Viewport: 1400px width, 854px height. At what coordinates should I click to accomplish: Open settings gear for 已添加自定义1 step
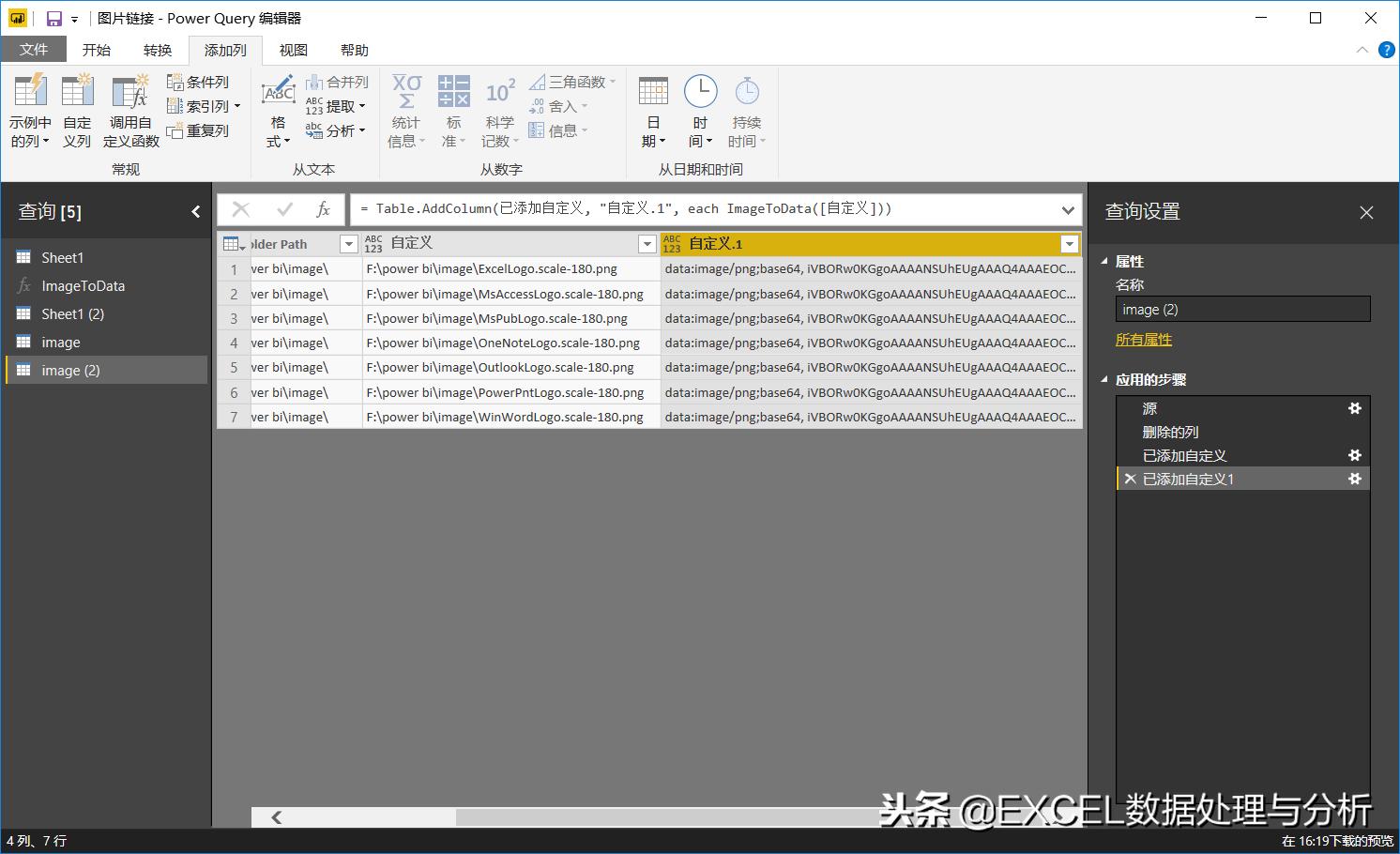point(1354,479)
